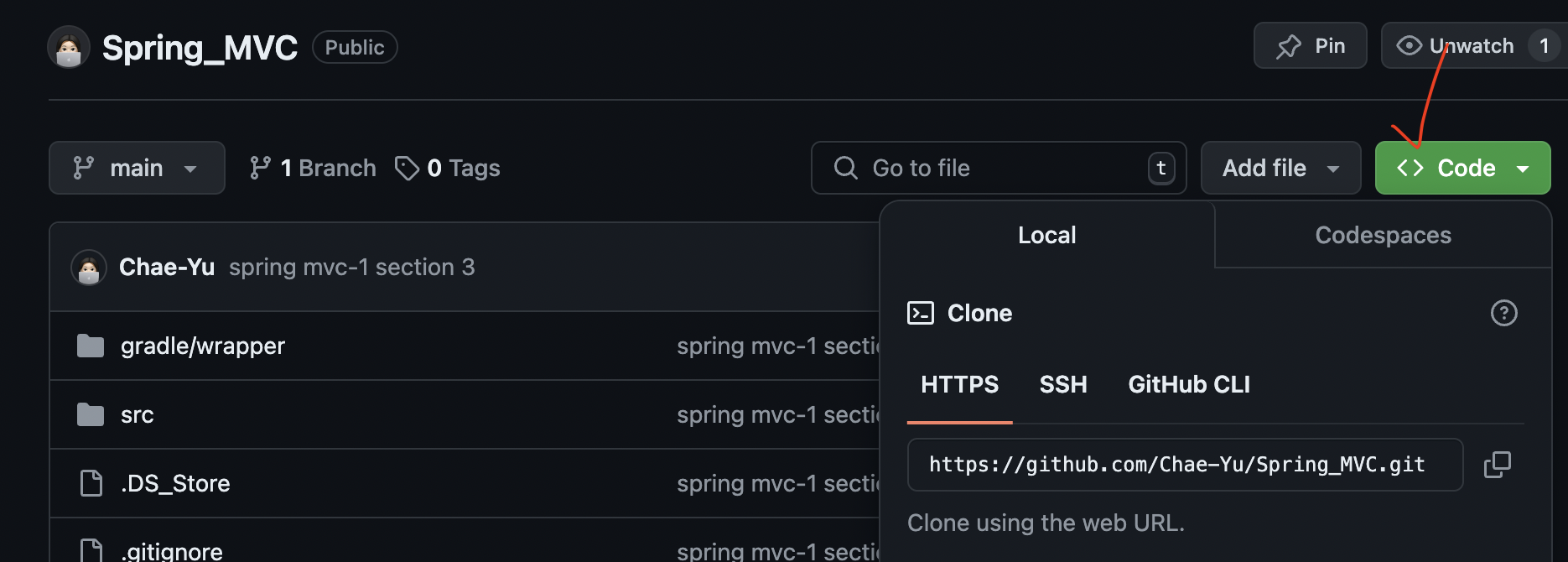Viewport: 1568px width, 562px height.
Task: Click the Chae-Yu commit author avatar
Action: [89, 268]
